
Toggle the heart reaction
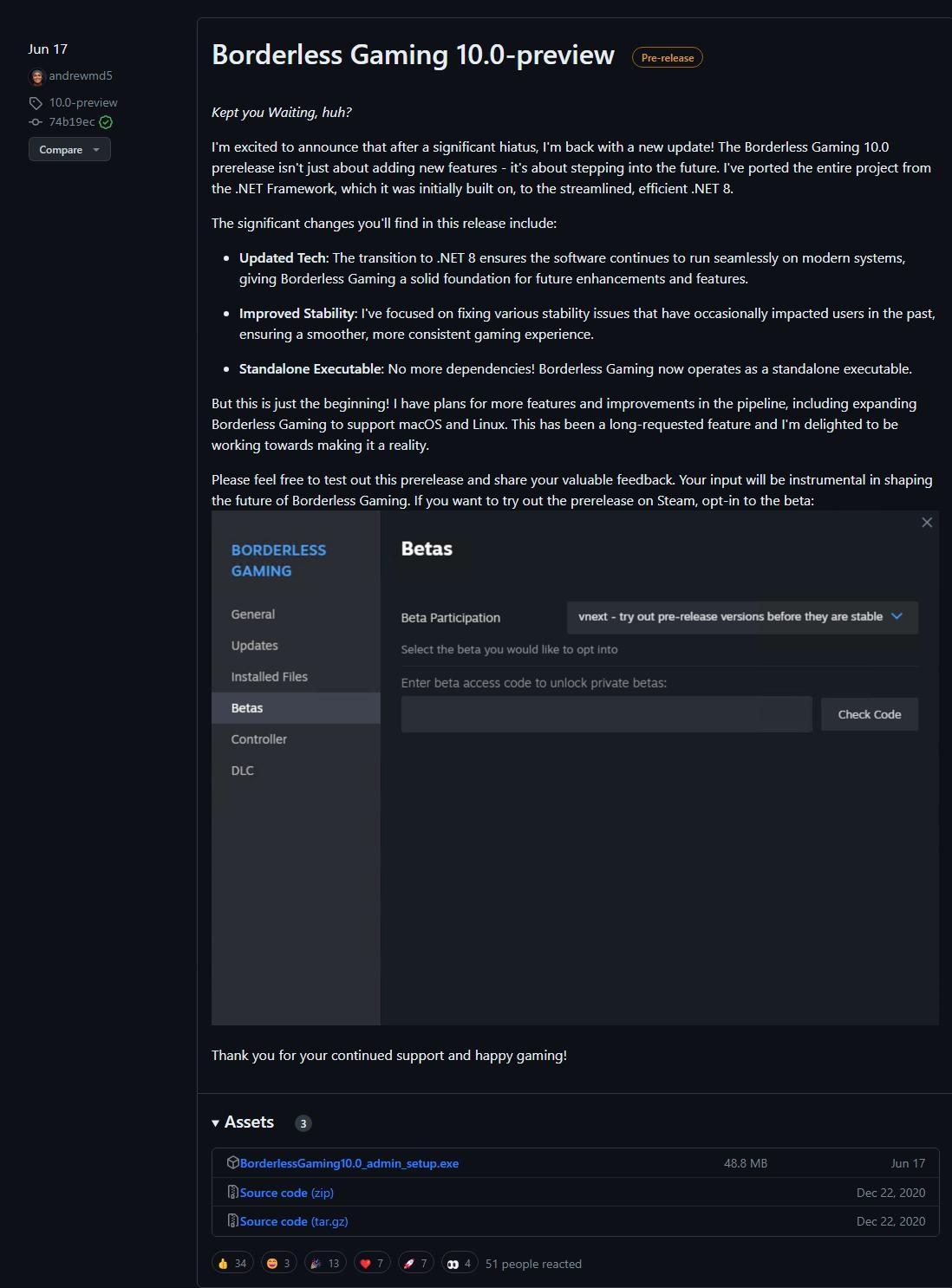coord(371,1263)
